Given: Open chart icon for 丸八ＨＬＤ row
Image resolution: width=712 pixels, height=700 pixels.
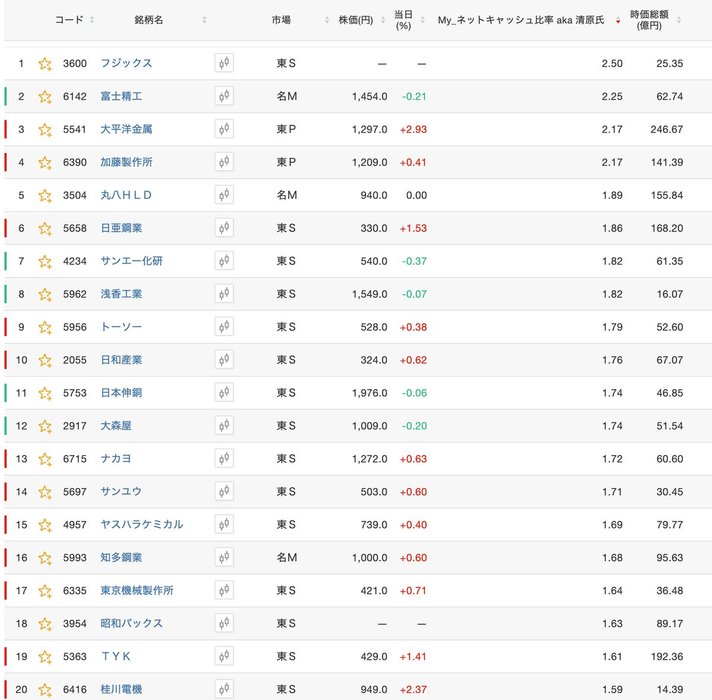Looking at the screenshot, I should (224, 195).
